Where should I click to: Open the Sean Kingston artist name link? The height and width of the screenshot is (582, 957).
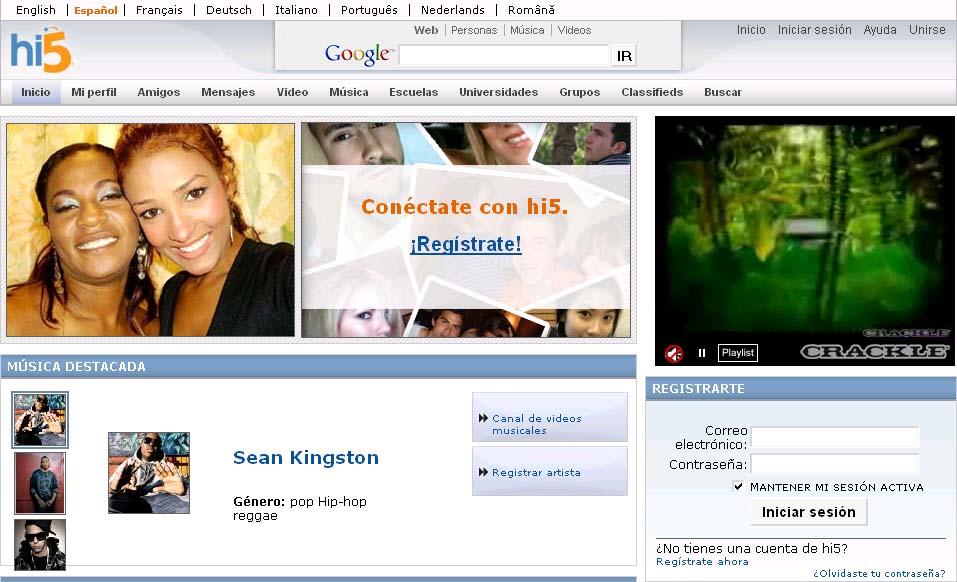pyautogui.click(x=306, y=458)
